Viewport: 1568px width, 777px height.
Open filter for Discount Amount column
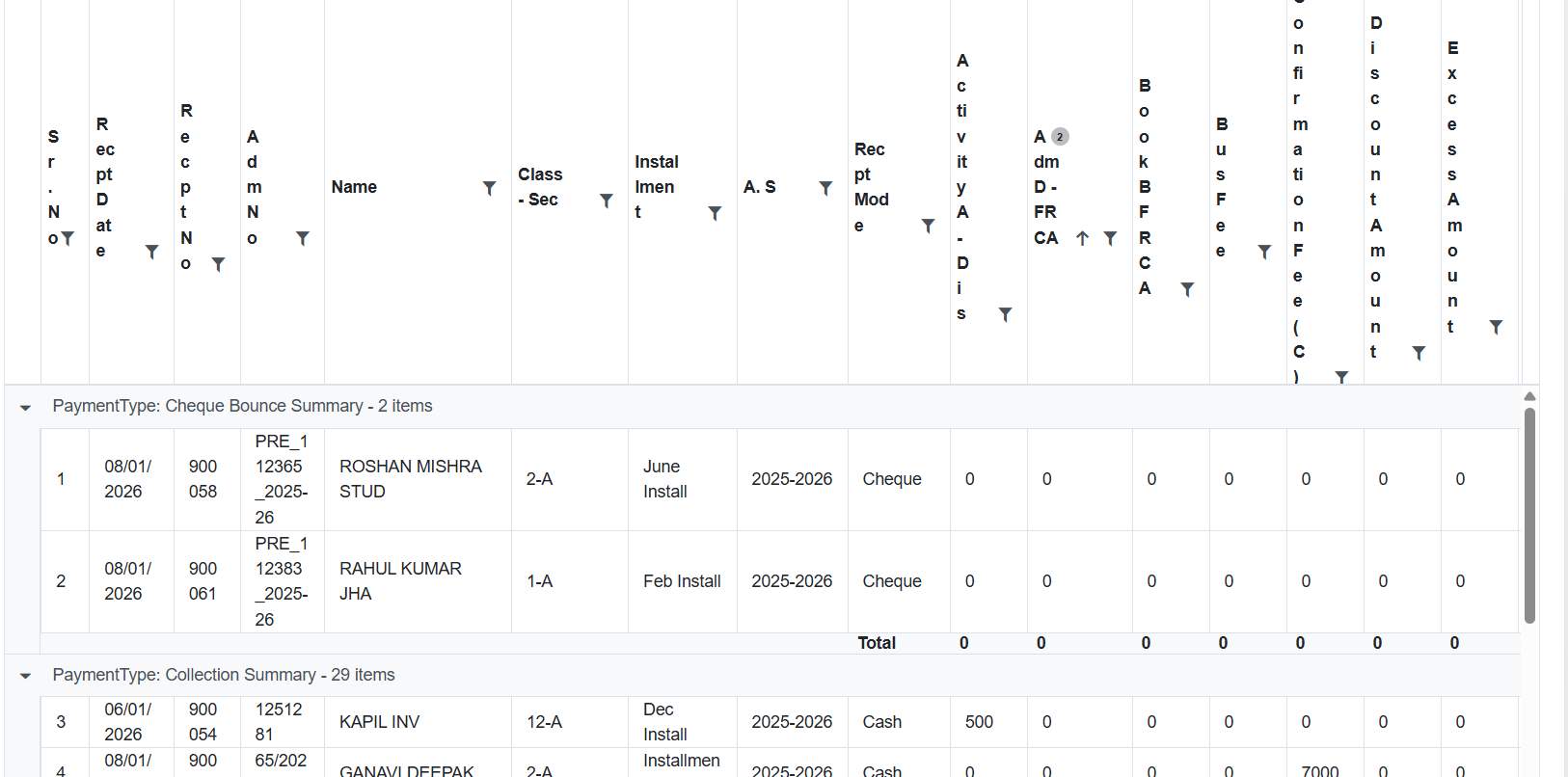click(1419, 354)
